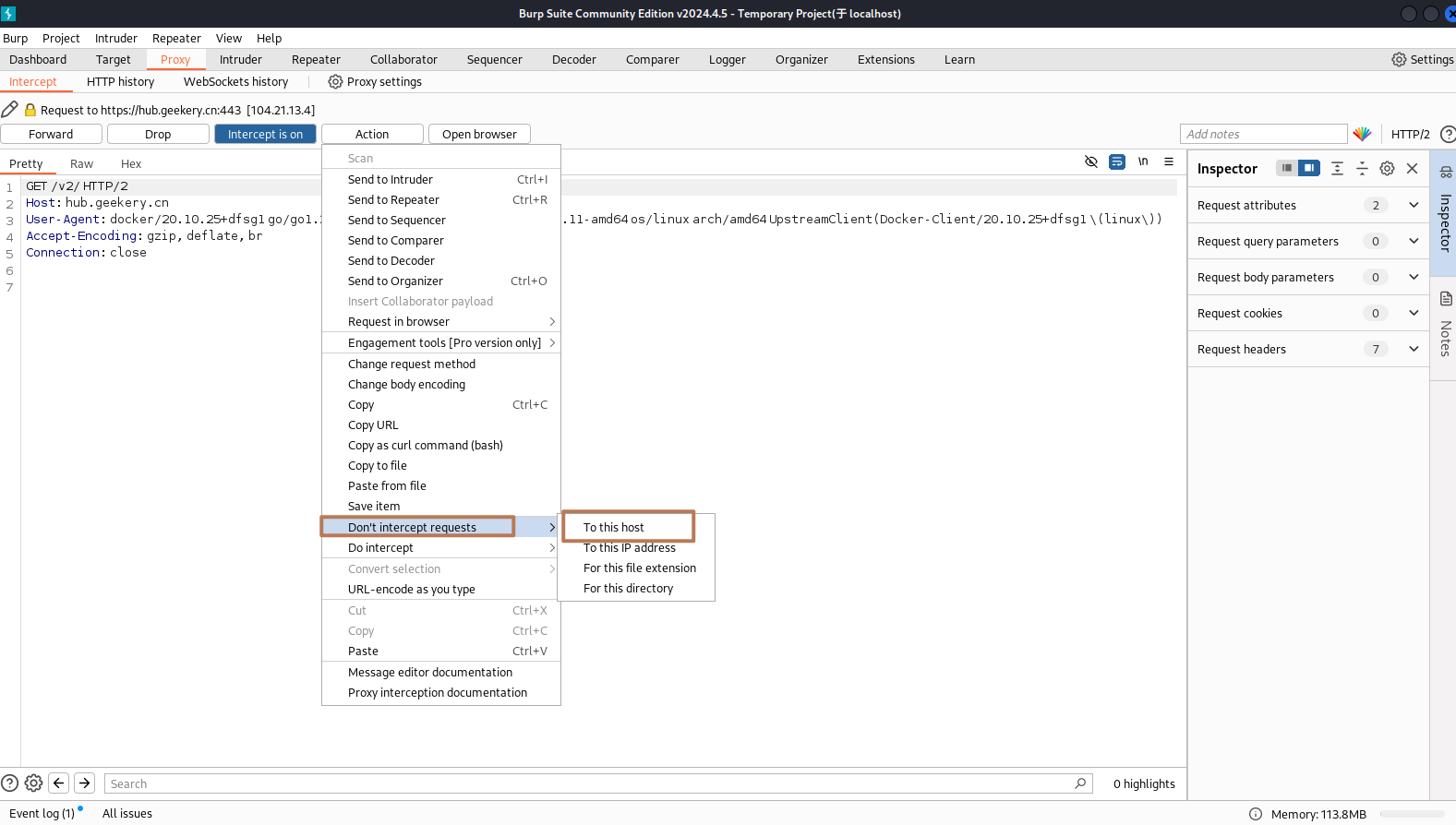The width and height of the screenshot is (1456, 825).
Task: Click the Add notes input field
Action: tap(1263, 134)
